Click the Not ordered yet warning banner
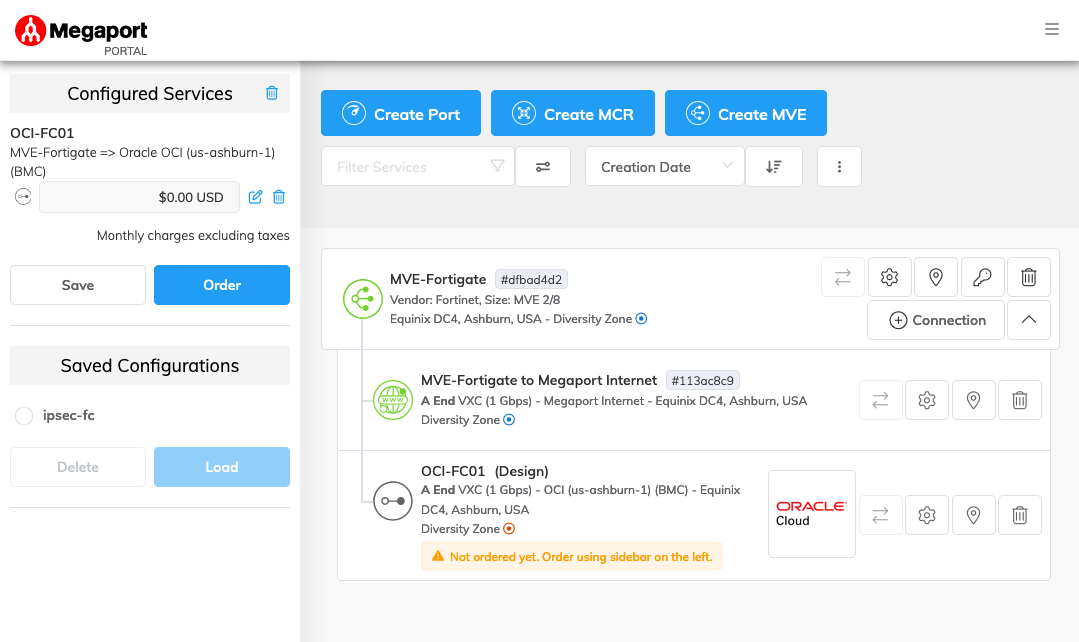Image resolution: width=1079 pixels, height=642 pixels. (x=572, y=557)
